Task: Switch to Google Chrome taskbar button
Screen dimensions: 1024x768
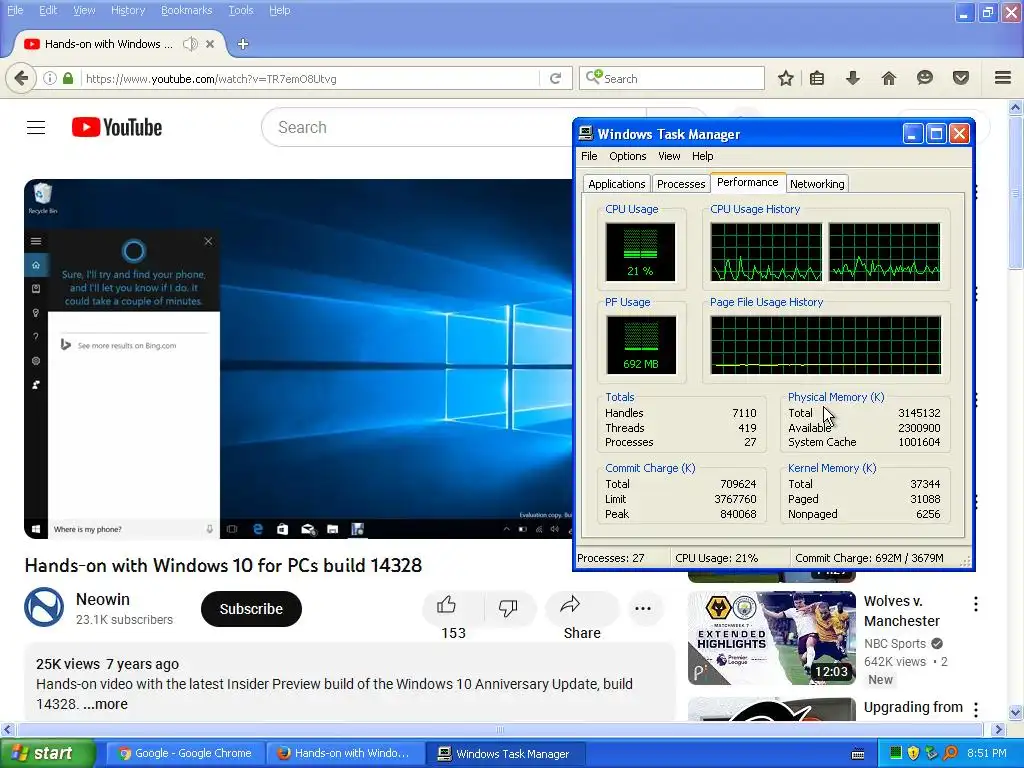Action: tap(185, 754)
